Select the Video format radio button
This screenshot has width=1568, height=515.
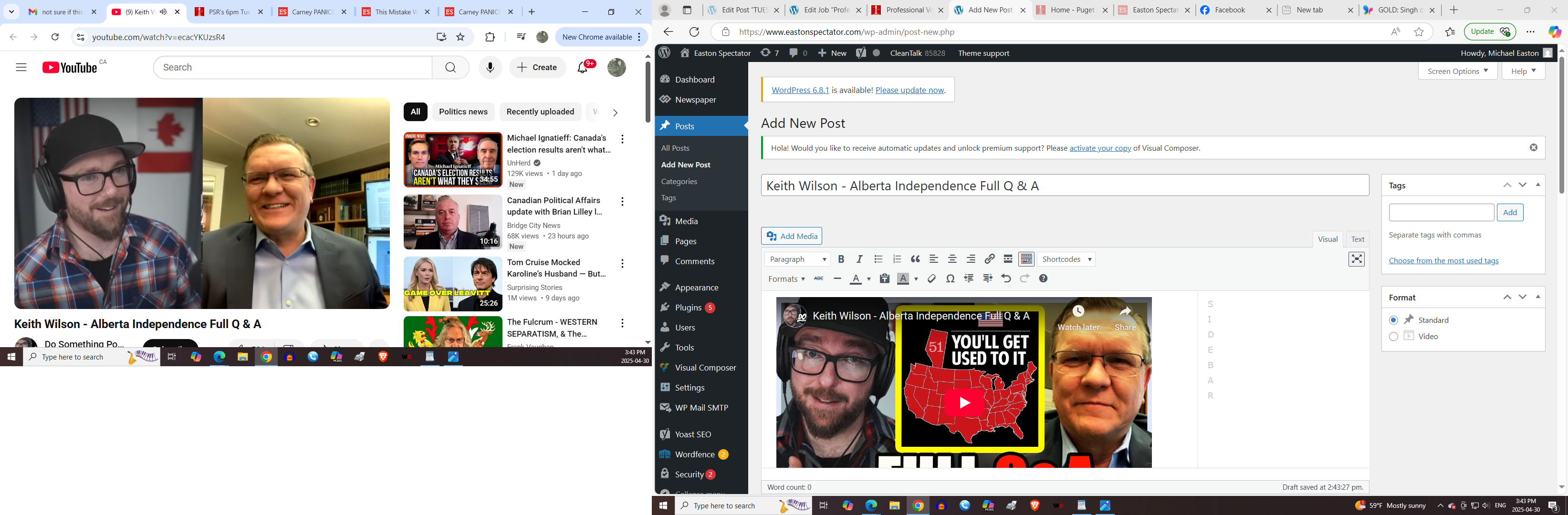click(x=1393, y=336)
